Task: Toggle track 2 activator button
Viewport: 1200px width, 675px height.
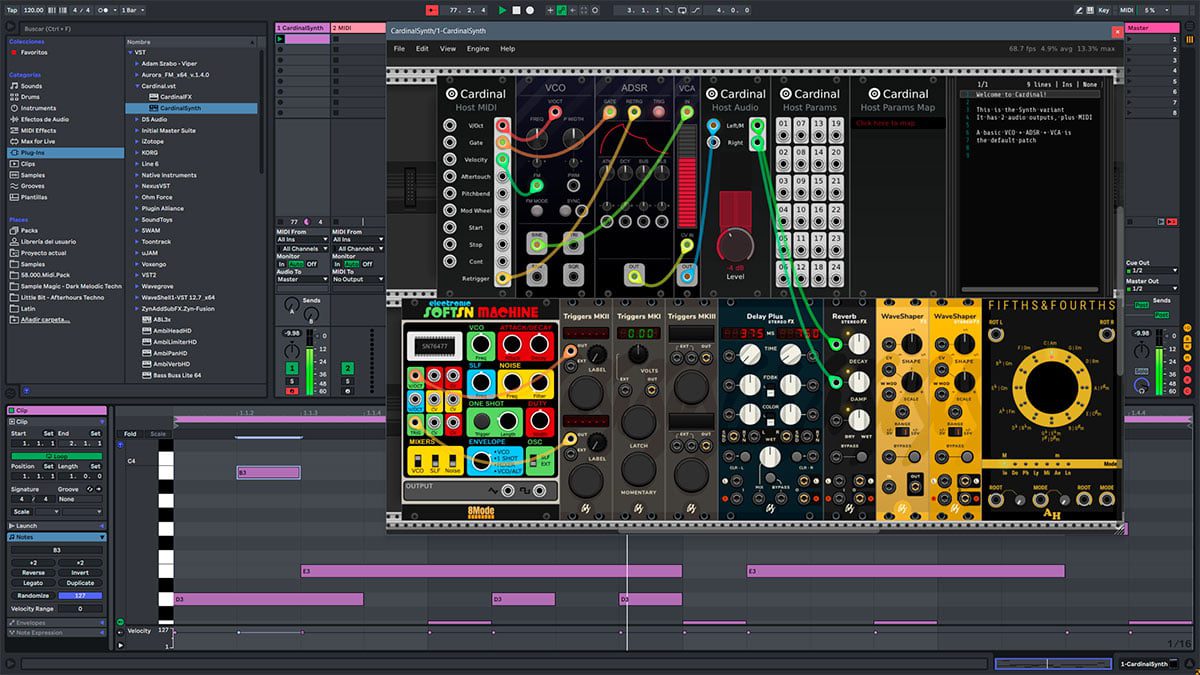Action: [347, 368]
